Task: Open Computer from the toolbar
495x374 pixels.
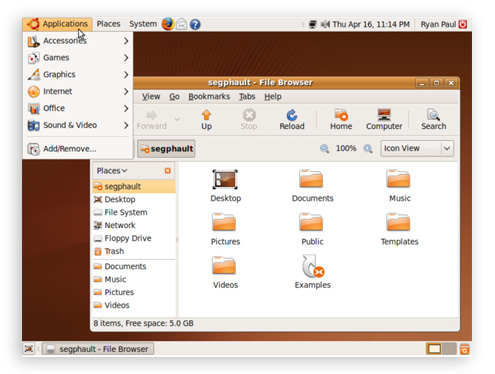Action: click(384, 120)
